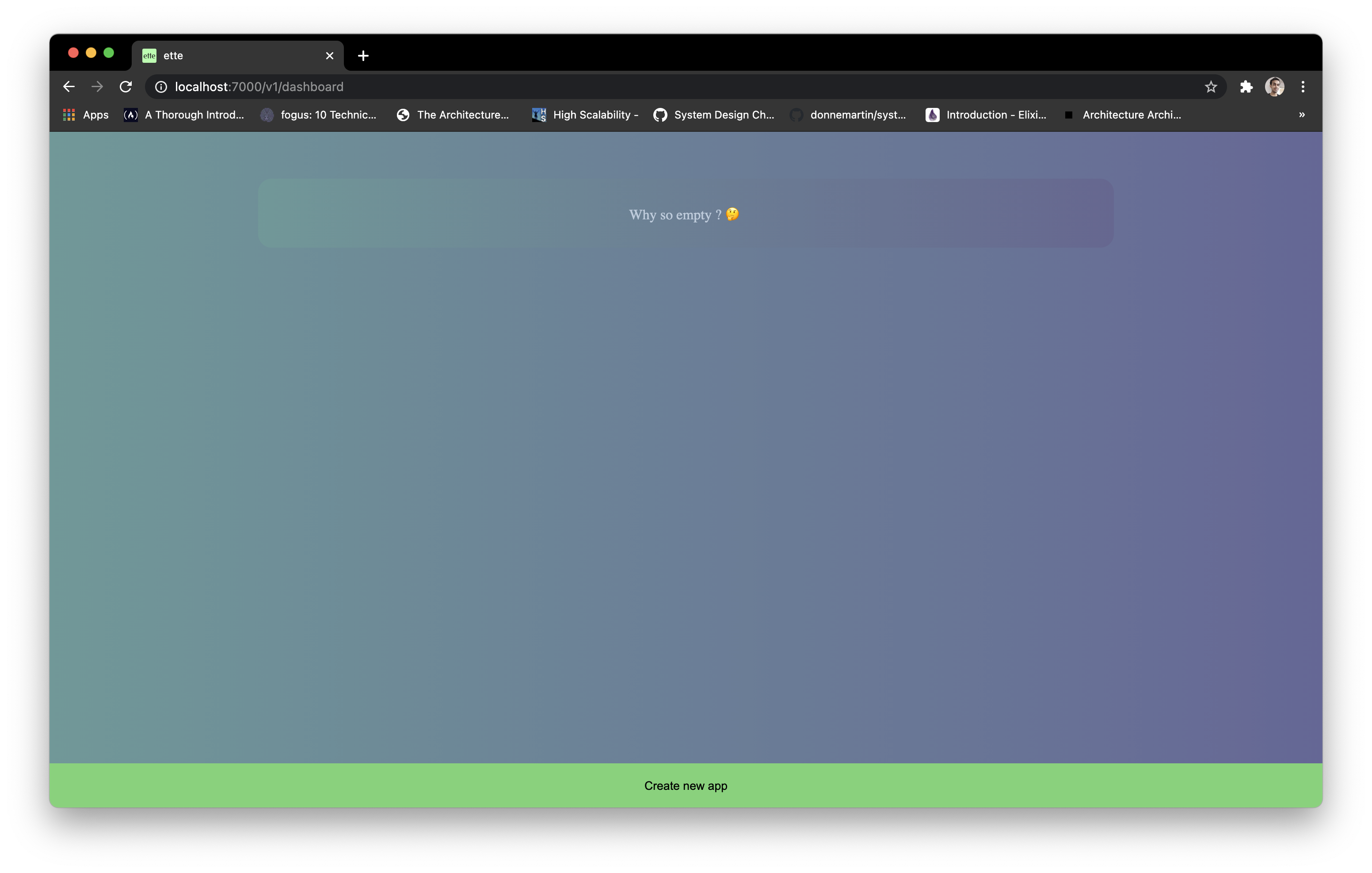Click the forward navigation arrow
This screenshot has width=1372, height=873.
tap(97, 87)
